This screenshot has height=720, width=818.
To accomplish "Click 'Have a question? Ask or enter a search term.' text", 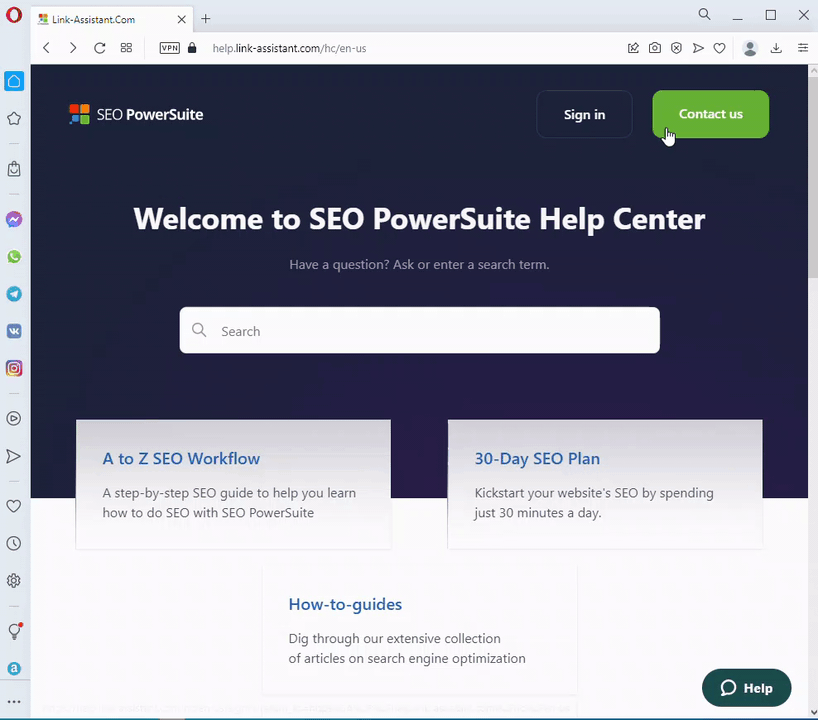I will pyautogui.click(x=419, y=265).
